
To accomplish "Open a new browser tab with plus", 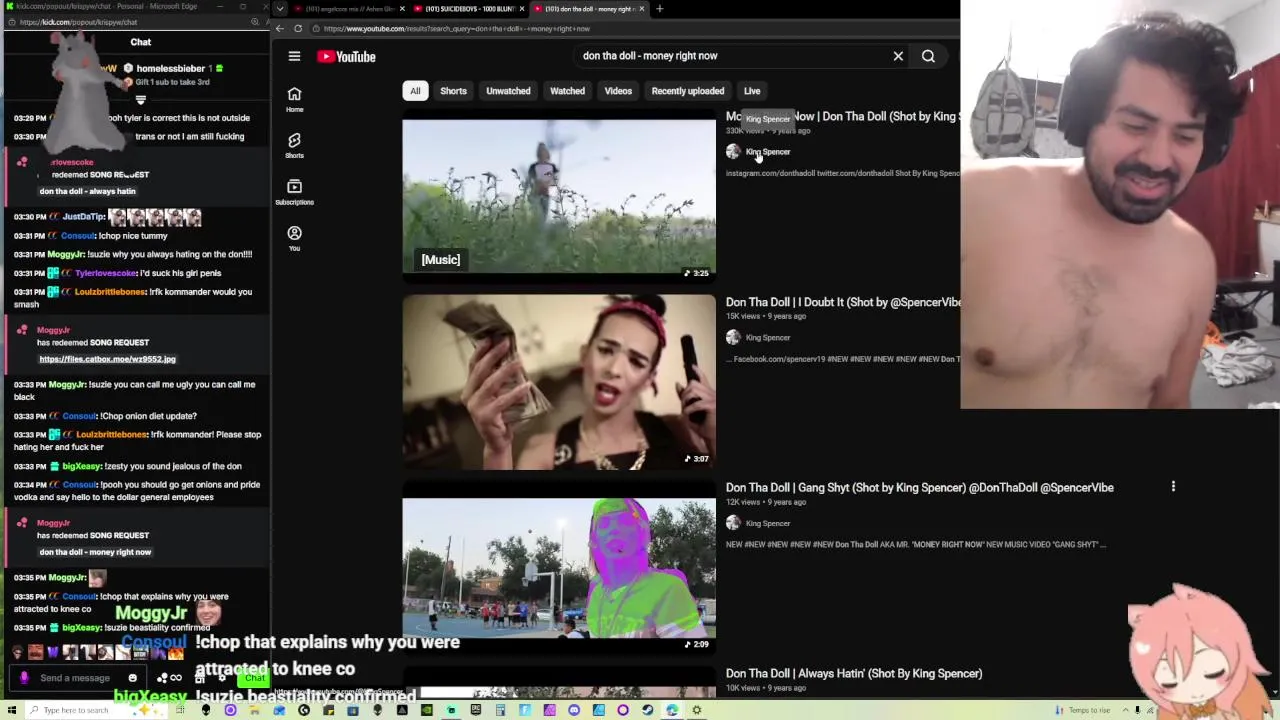I will click(x=659, y=9).
